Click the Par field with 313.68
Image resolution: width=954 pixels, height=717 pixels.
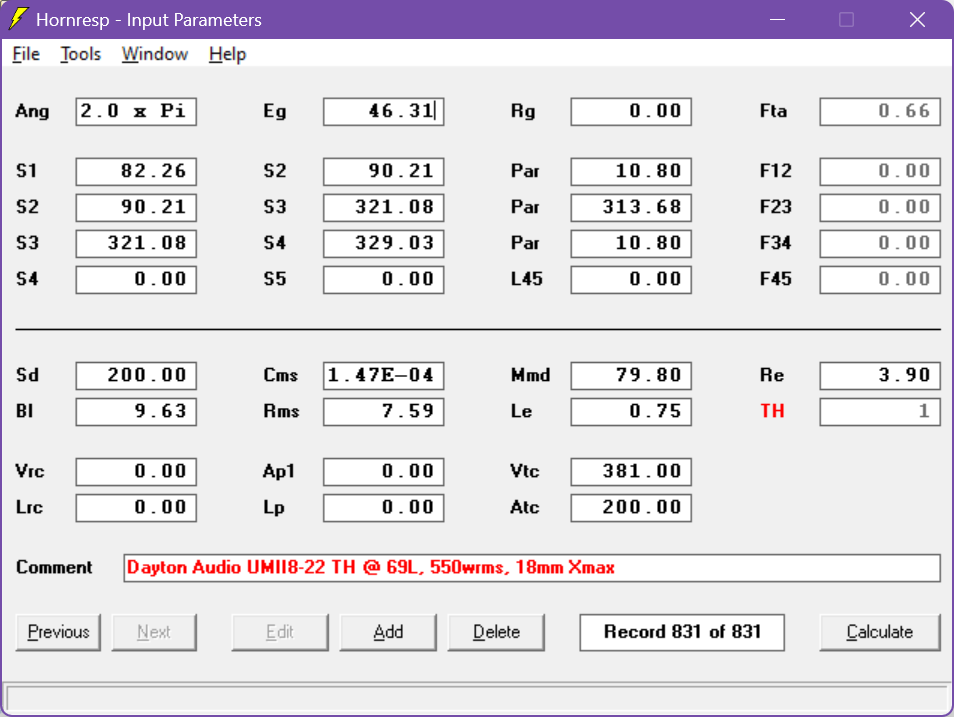(x=631, y=207)
